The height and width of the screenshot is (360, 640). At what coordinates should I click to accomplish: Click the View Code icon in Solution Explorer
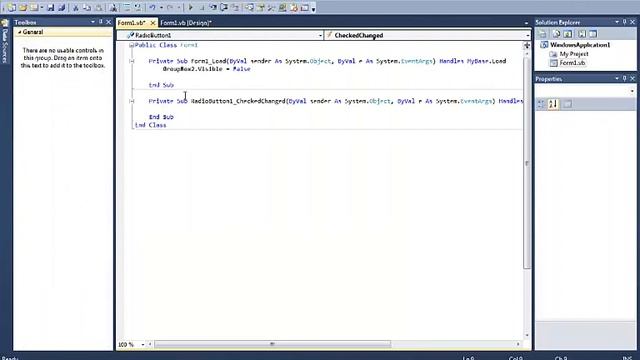point(582,34)
